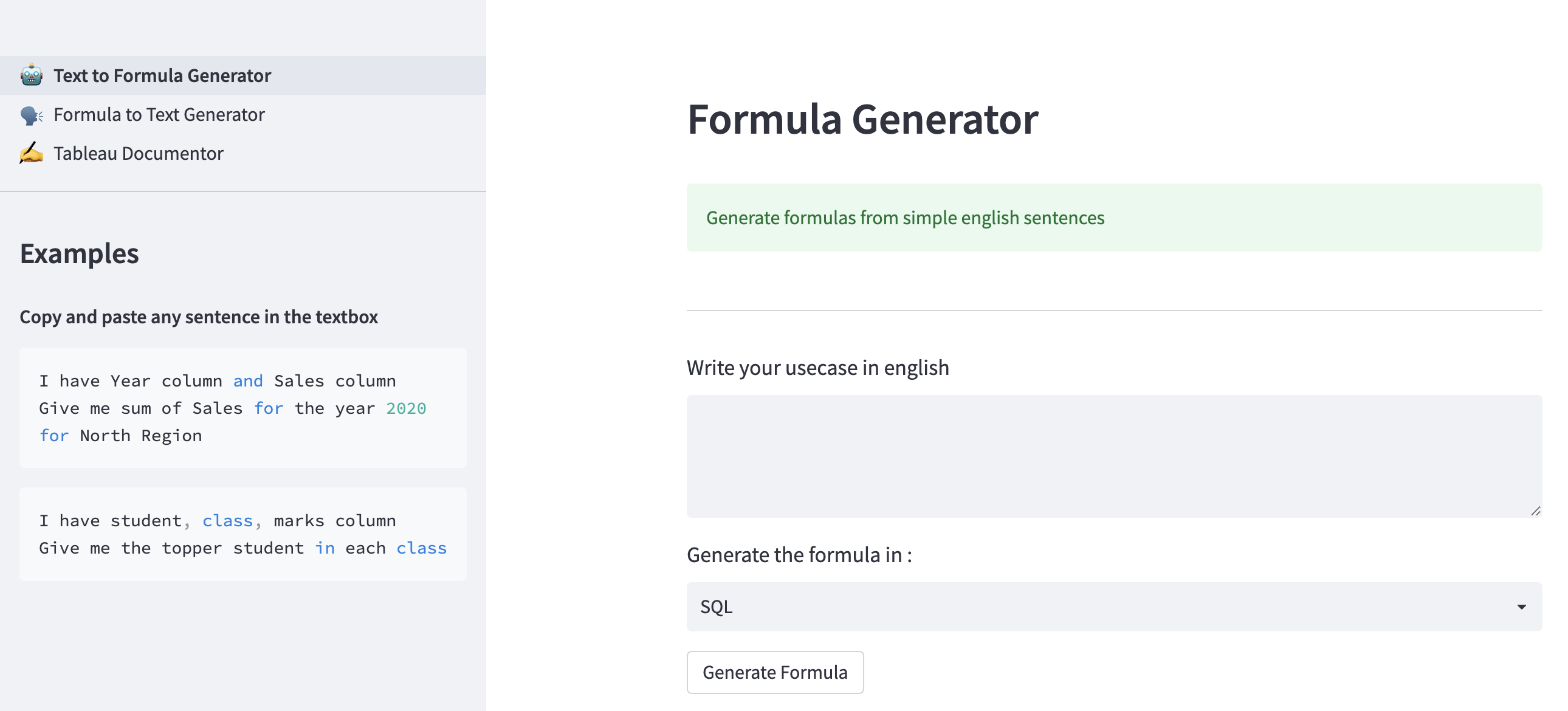Click 'Generate the formula in :' label
The height and width of the screenshot is (711, 1568).
(799, 555)
